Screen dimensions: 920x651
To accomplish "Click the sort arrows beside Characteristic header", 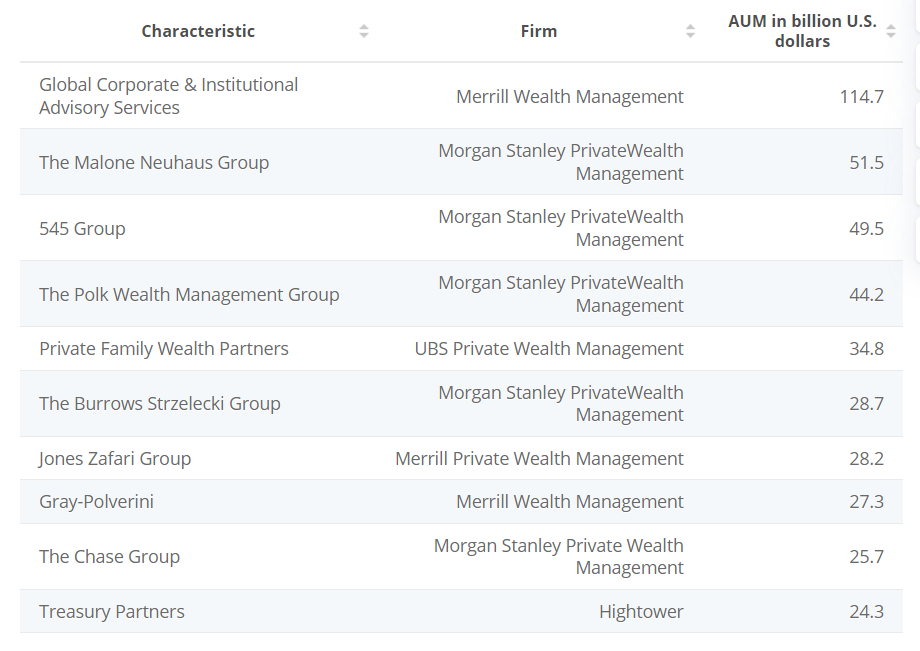I will pos(364,31).
